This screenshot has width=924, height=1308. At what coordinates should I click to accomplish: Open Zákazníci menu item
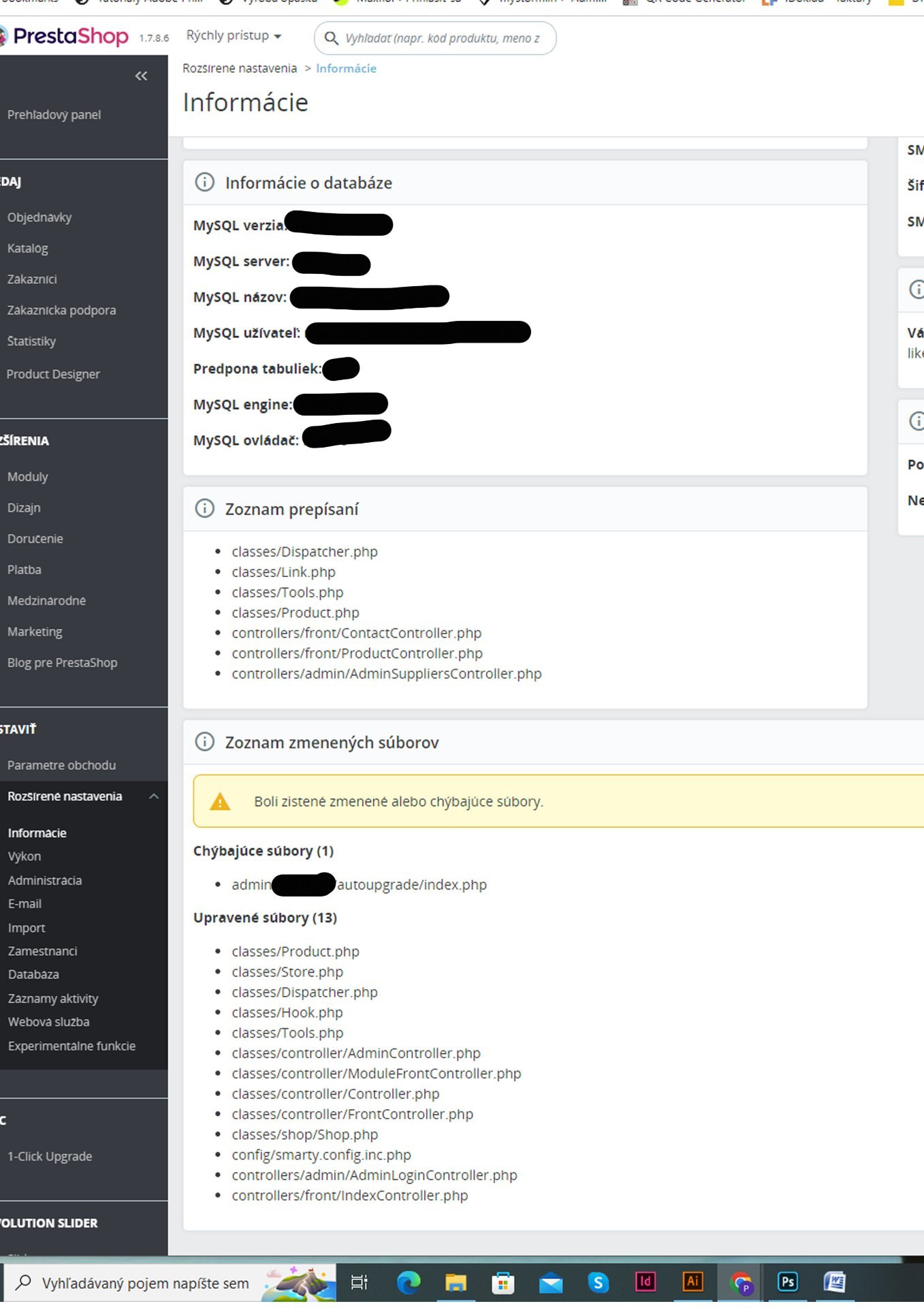click(x=32, y=279)
